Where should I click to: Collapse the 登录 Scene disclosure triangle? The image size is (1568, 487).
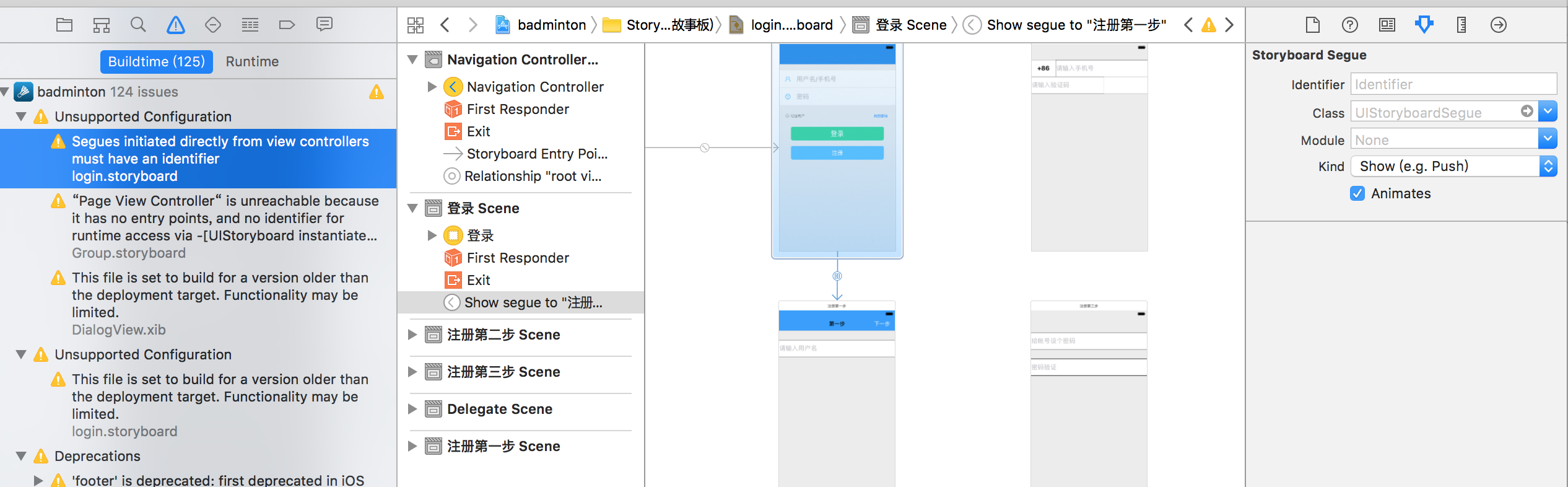(412, 208)
